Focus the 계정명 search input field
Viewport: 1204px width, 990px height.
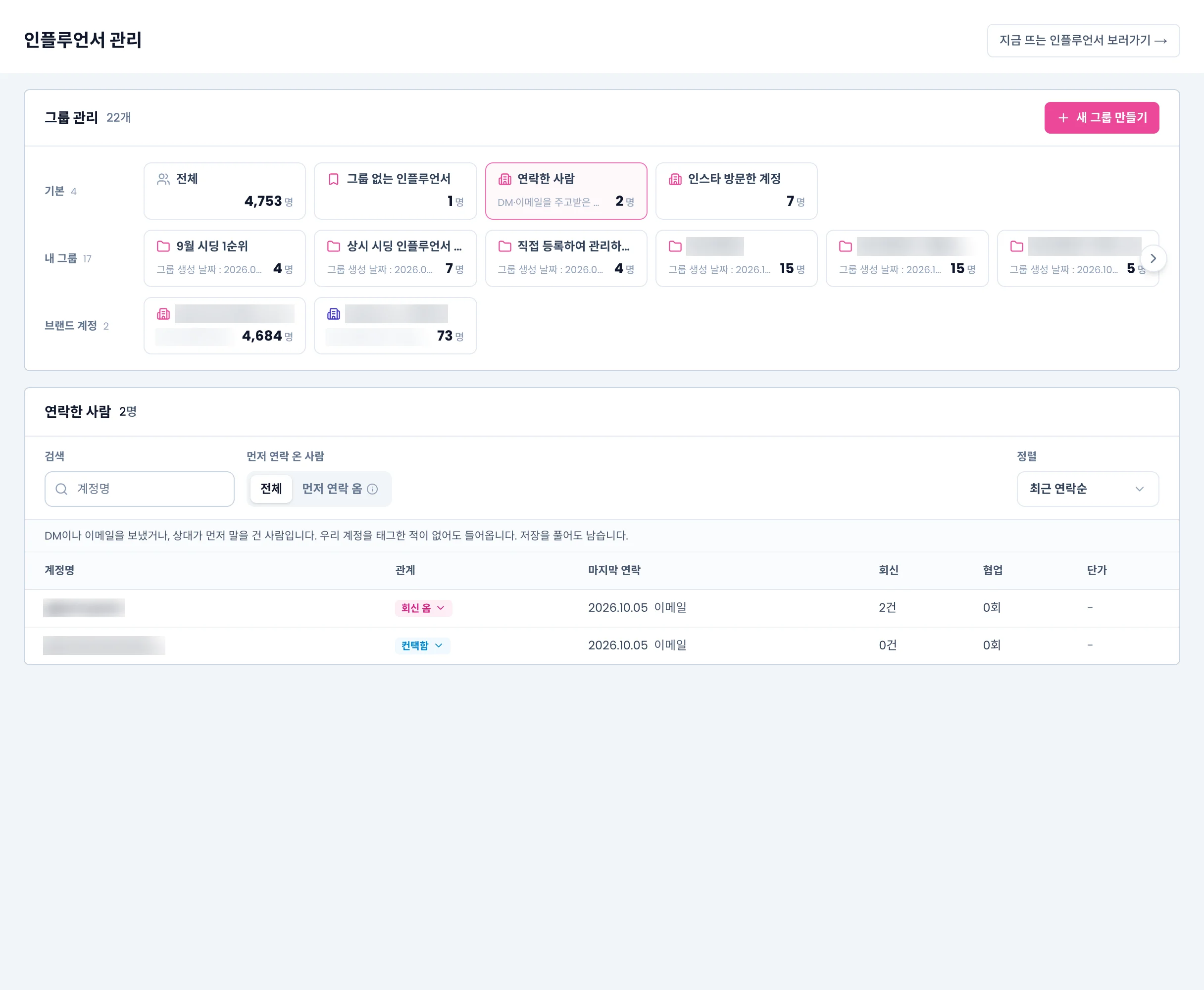(139, 489)
